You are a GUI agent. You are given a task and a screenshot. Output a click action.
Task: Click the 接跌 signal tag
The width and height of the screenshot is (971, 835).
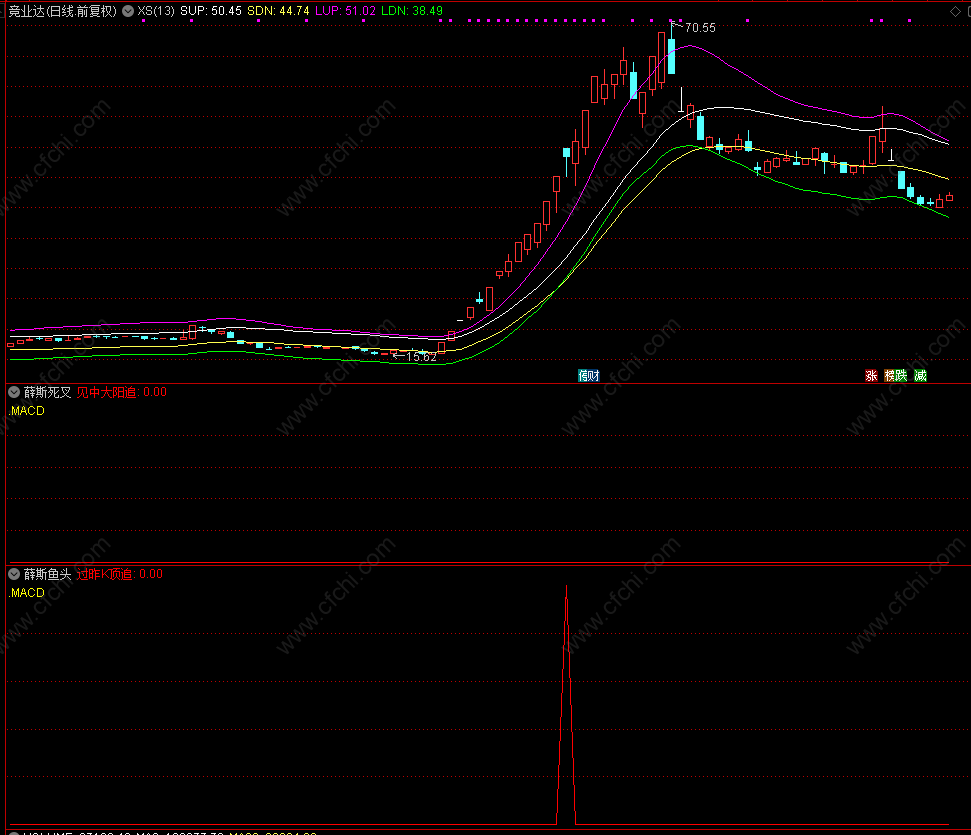895,375
